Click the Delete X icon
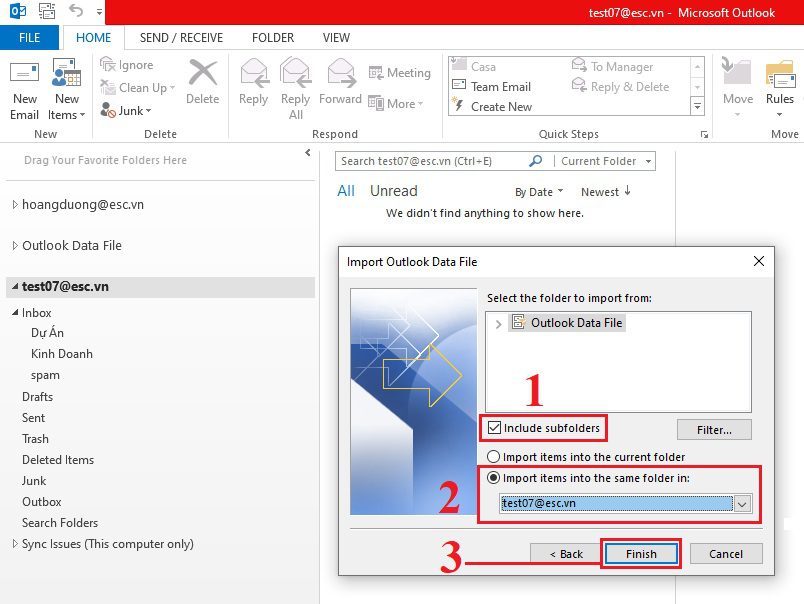Viewport: 804px width, 604px height. click(203, 72)
